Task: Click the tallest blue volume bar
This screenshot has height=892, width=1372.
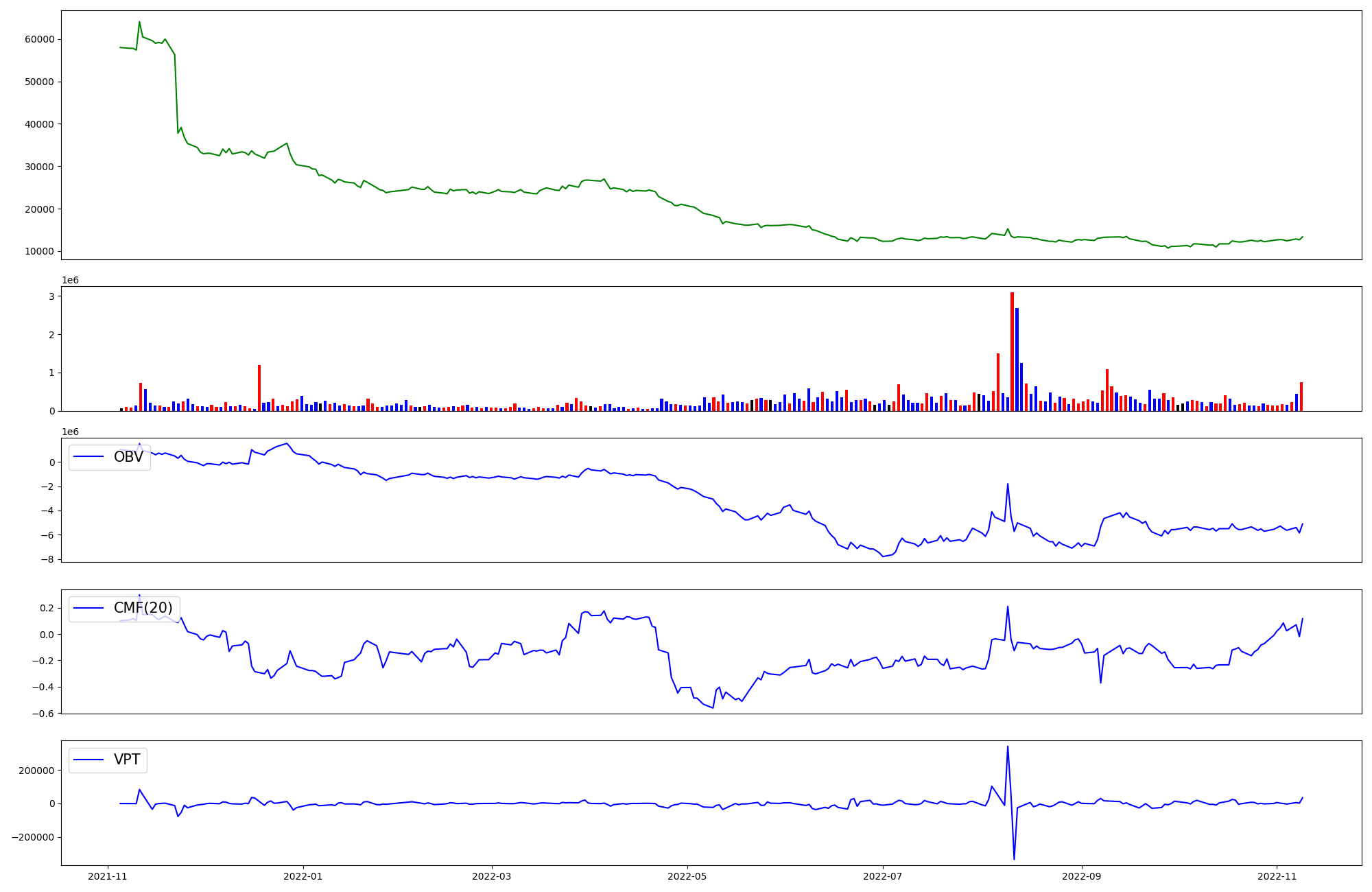Action: click(x=1017, y=358)
